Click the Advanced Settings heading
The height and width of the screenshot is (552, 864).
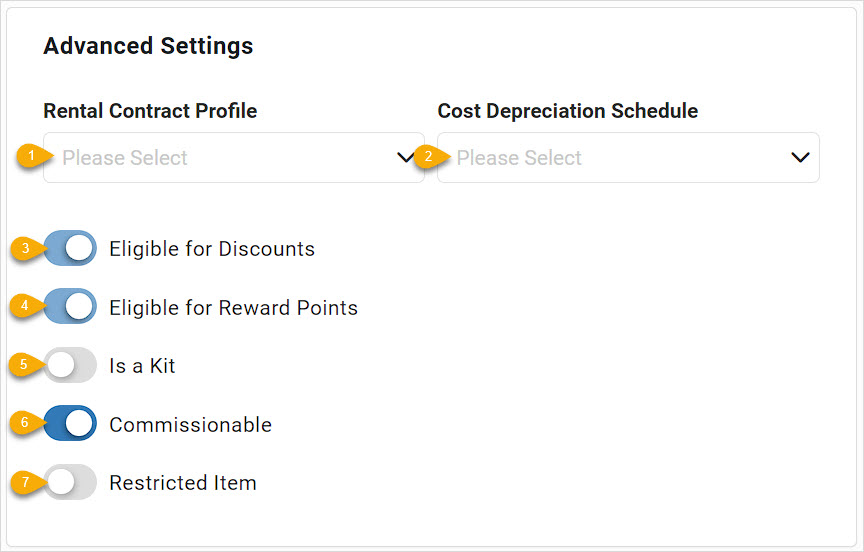[148, 46]
